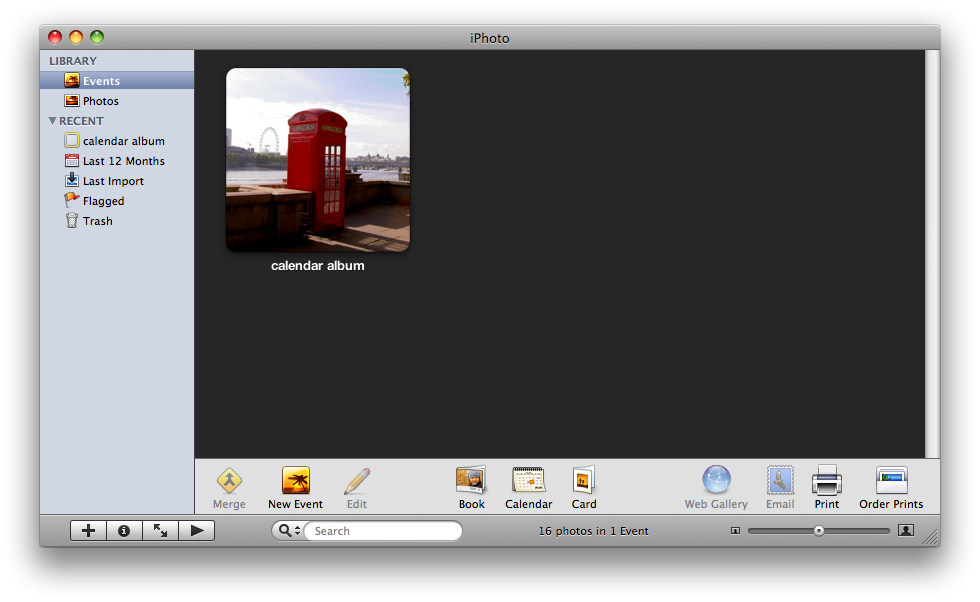Create a New Event
980x602 pixels.
pos(295,481)
